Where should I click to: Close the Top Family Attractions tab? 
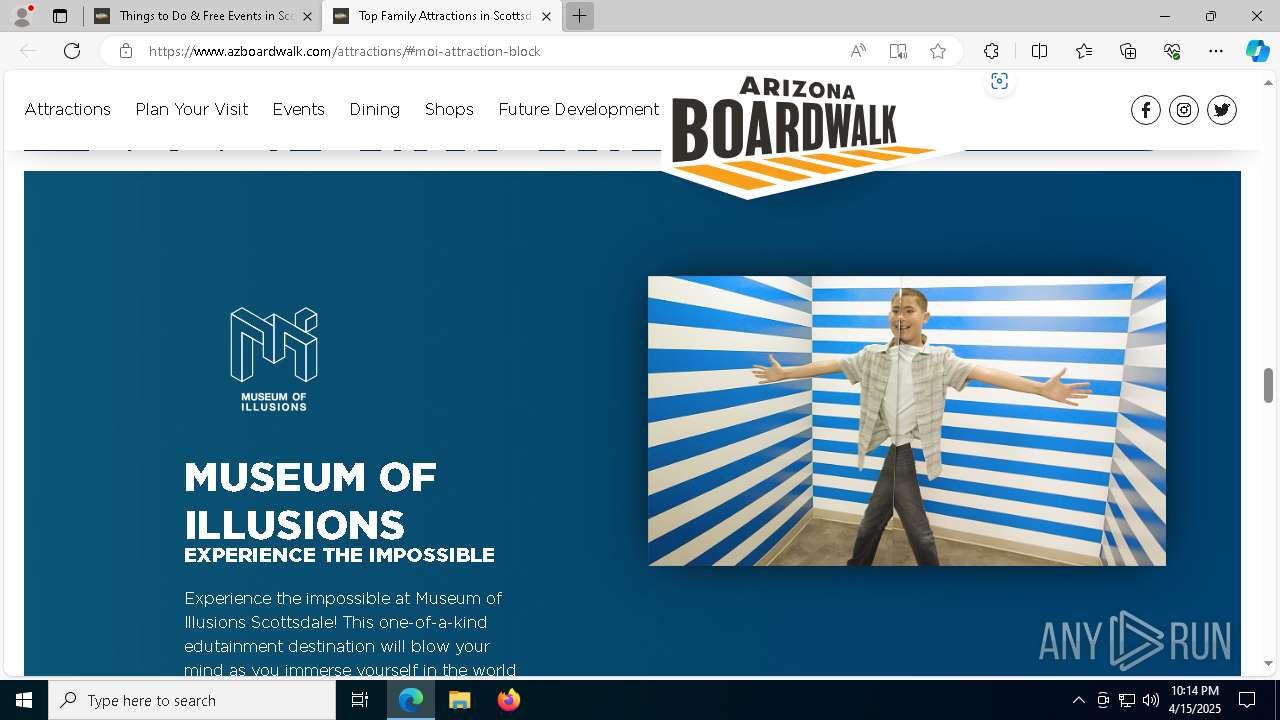coord(546,16)
